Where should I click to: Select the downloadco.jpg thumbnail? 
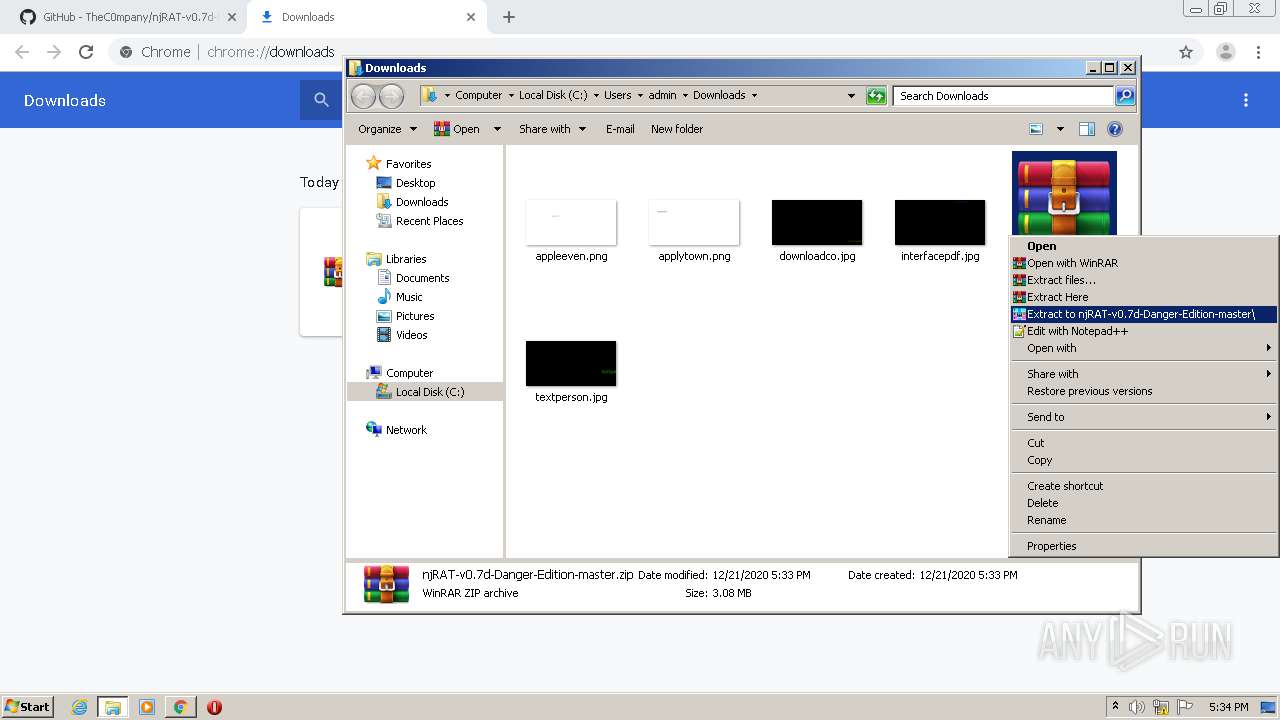coord(817,222)
